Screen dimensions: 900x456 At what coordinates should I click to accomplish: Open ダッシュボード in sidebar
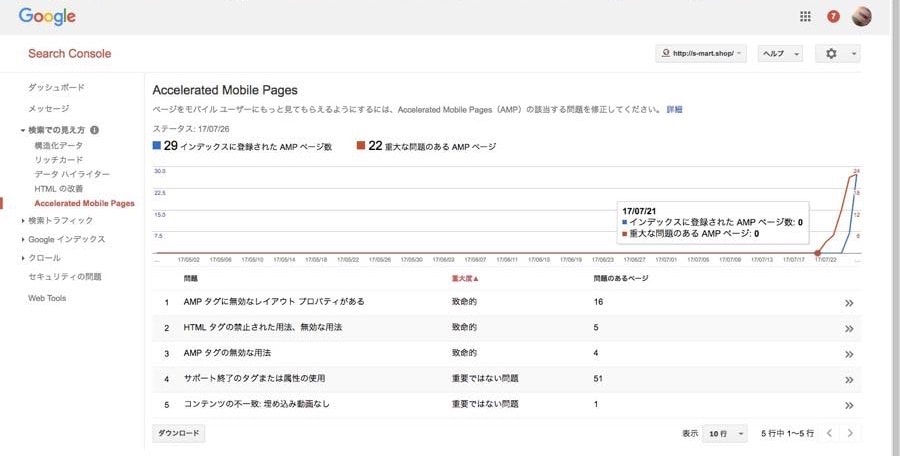[56, 87]
